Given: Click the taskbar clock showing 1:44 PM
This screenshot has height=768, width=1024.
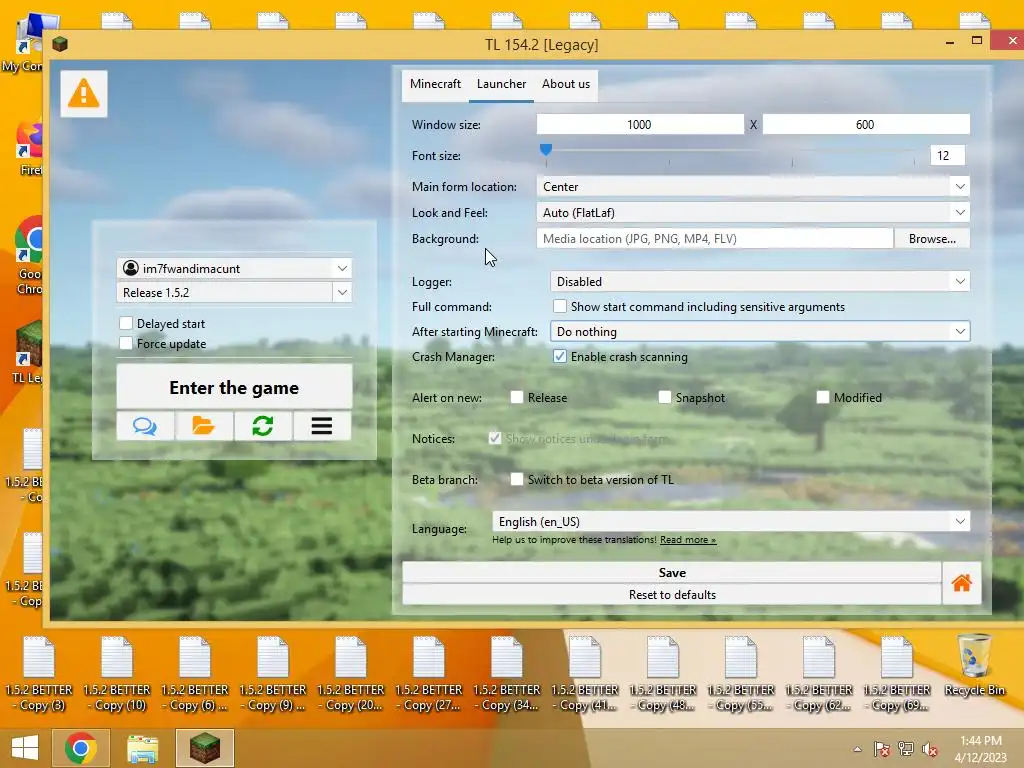Looking at the screenshot, I should [x=980, y=748].
